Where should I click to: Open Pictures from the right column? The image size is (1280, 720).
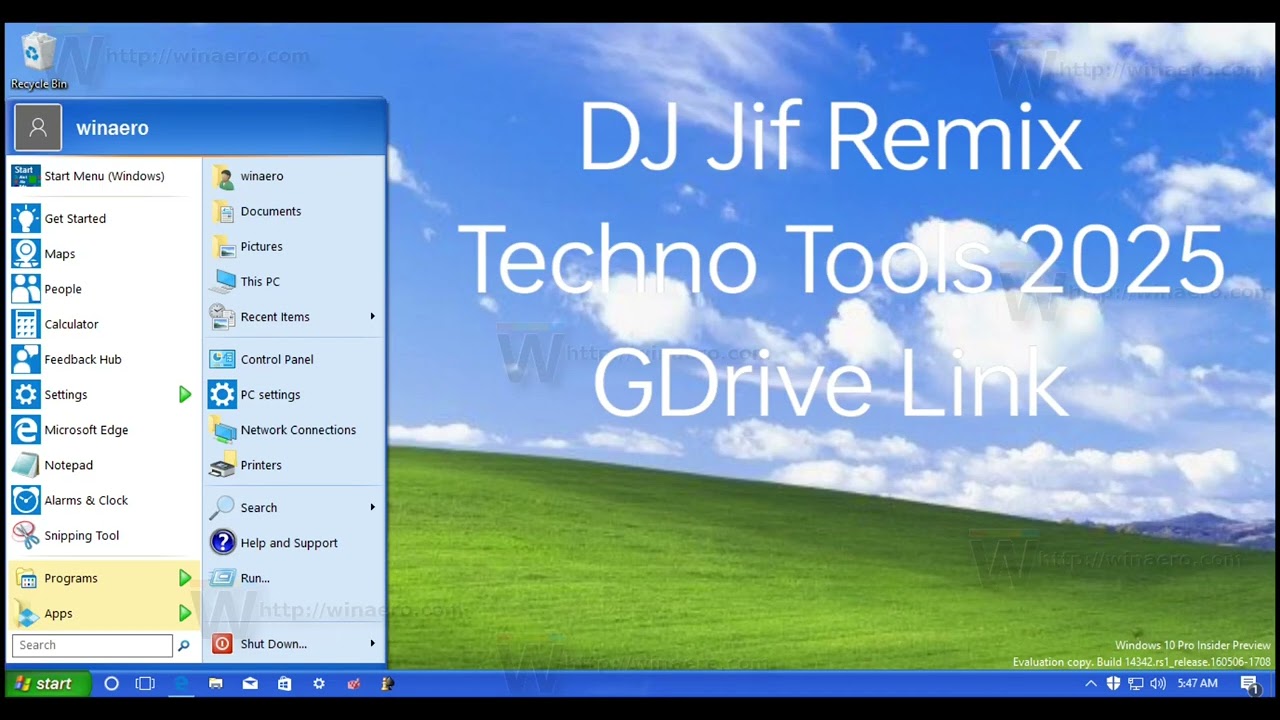click(x=294, y=246)
